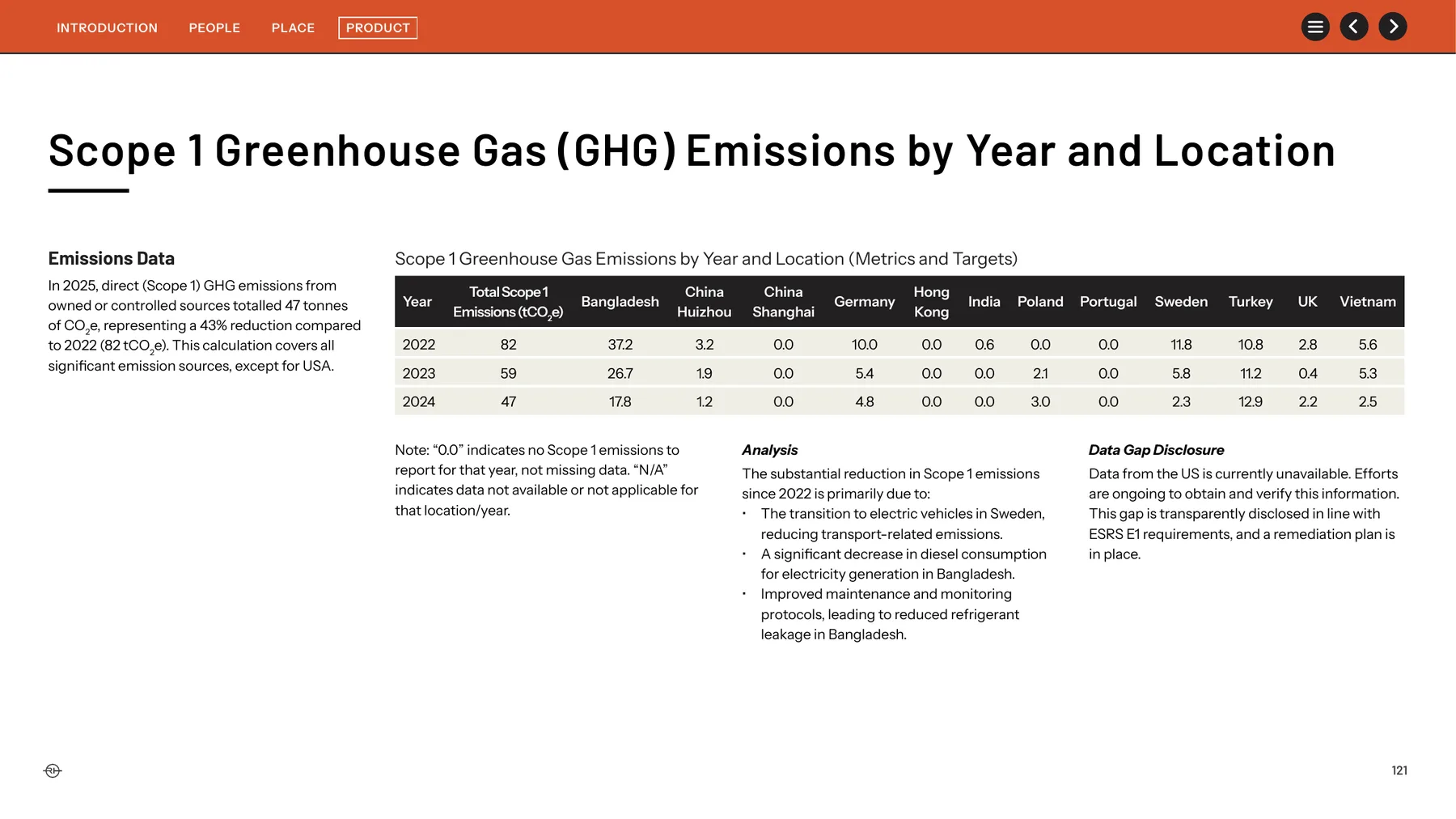Click the "Bangladesh" column header
The height and width of the screenshot is (819, 1456).
coord(620,302)
